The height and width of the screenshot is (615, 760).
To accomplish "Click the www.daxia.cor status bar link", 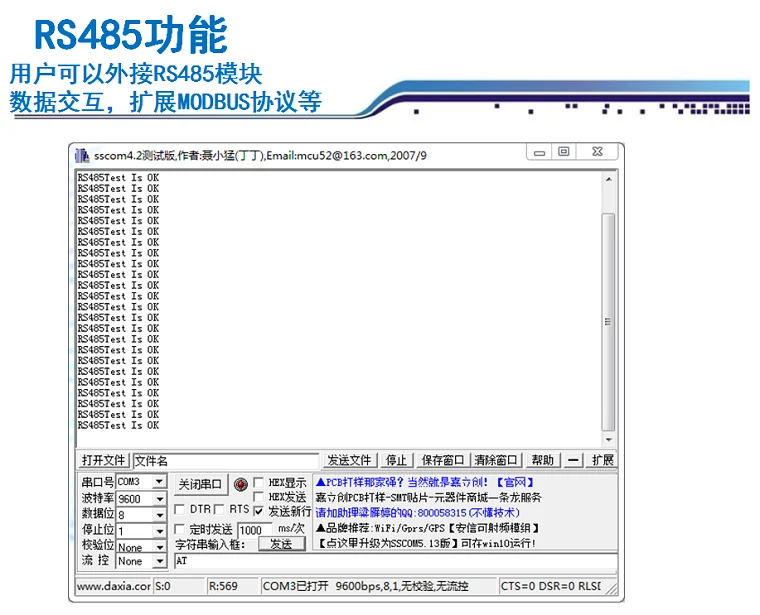I will (x=113, y=586).
